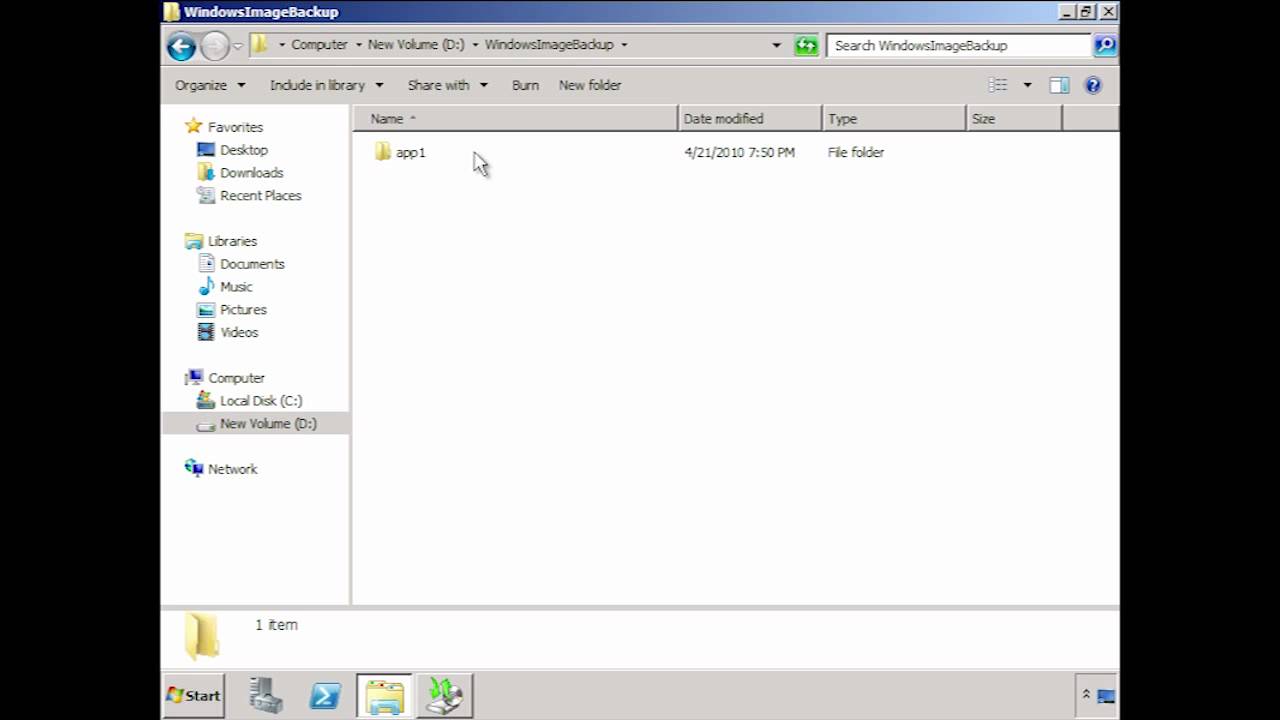Screen dimensions: 1280x720
Task: Click the File folder type cell
Action: [855, 152]
